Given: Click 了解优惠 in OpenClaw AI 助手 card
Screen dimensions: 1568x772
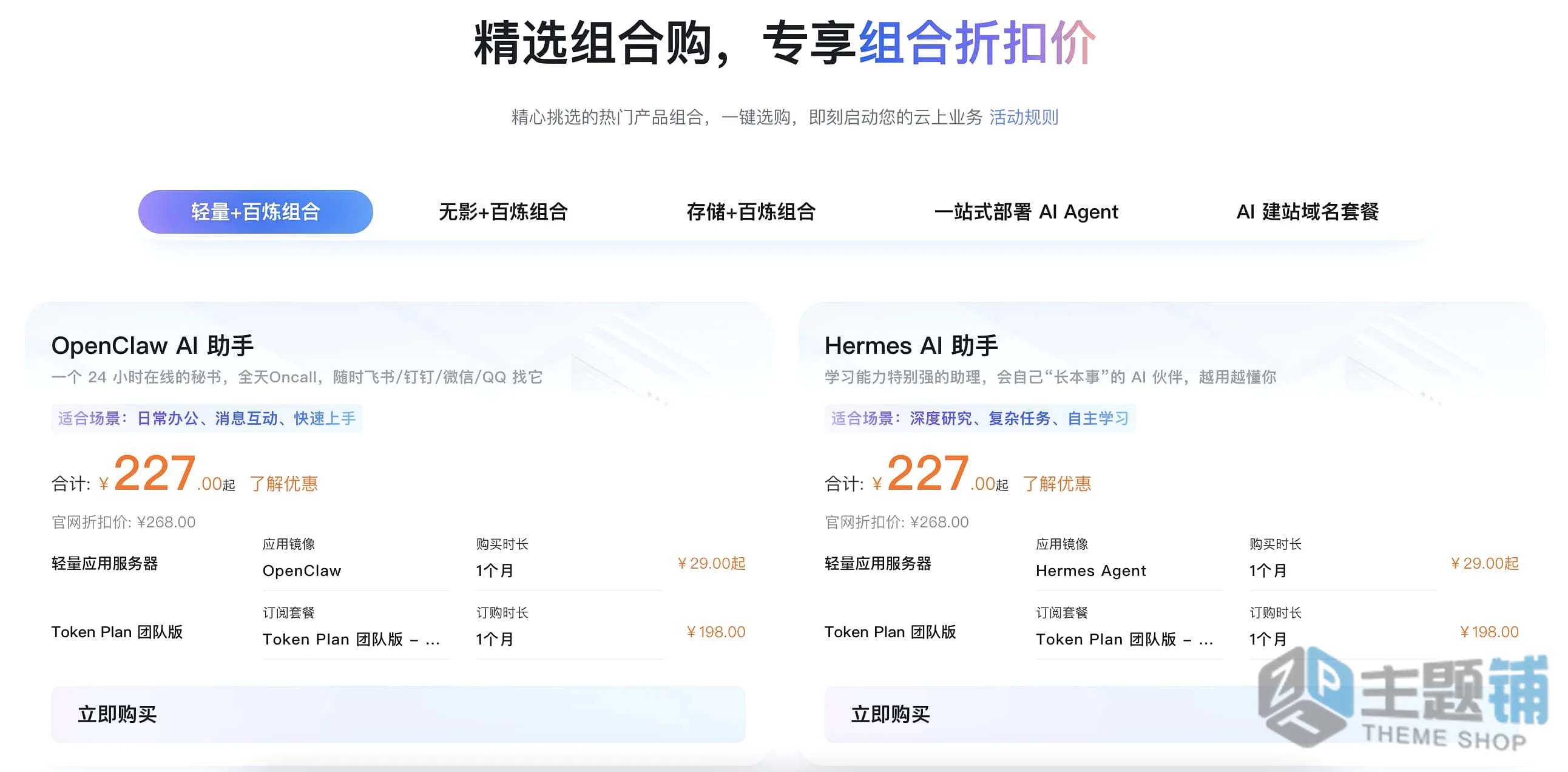Looking at the screenshot, I should click(283, 484).
